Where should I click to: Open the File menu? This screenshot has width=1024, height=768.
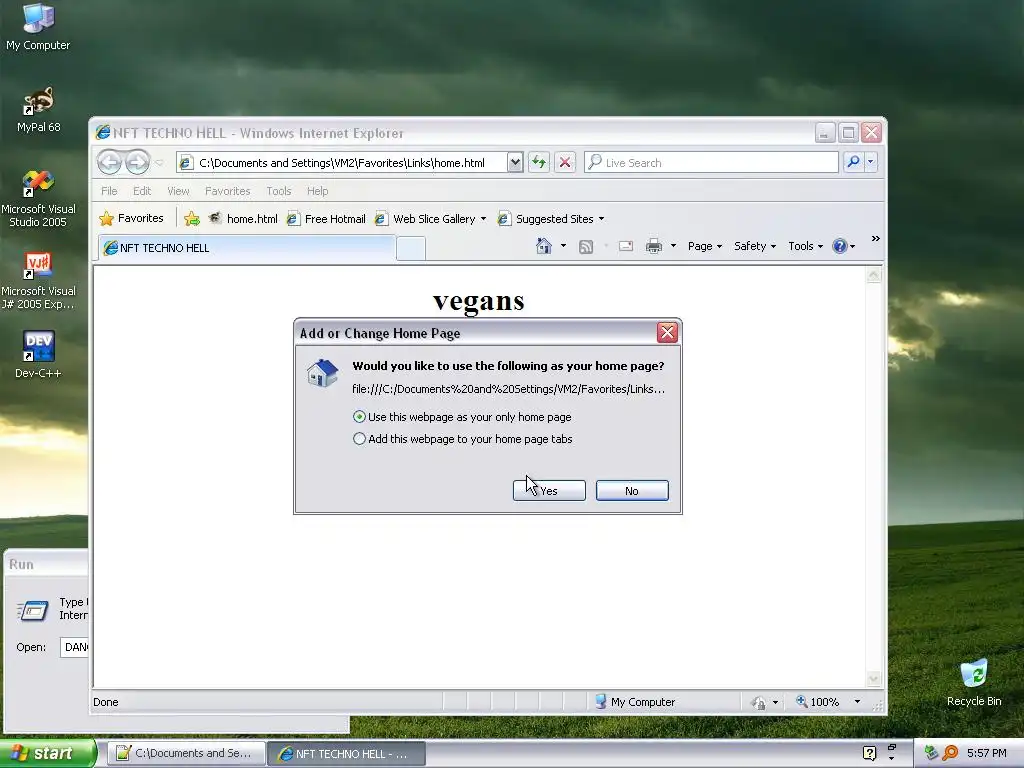109,191
